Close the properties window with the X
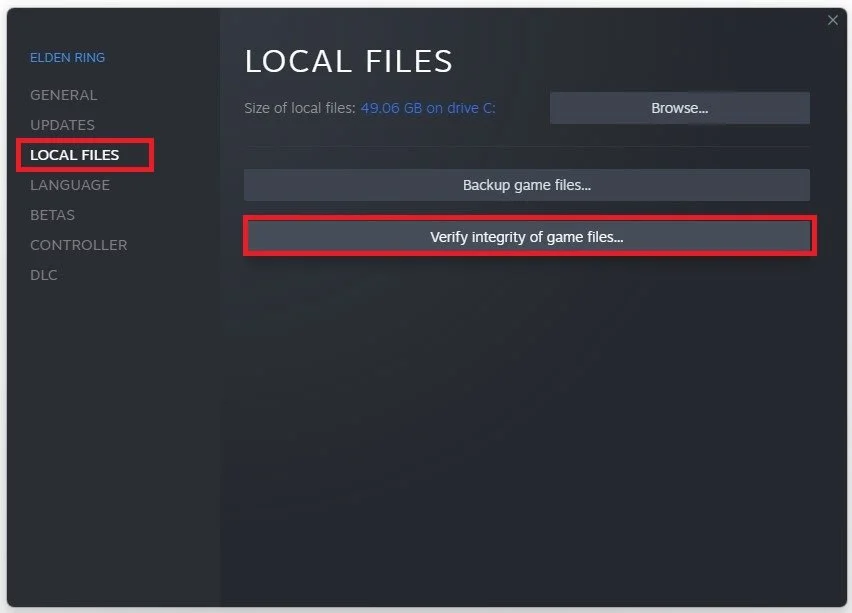The height and width of the screenshot is (613, 852). pos(832,20)
